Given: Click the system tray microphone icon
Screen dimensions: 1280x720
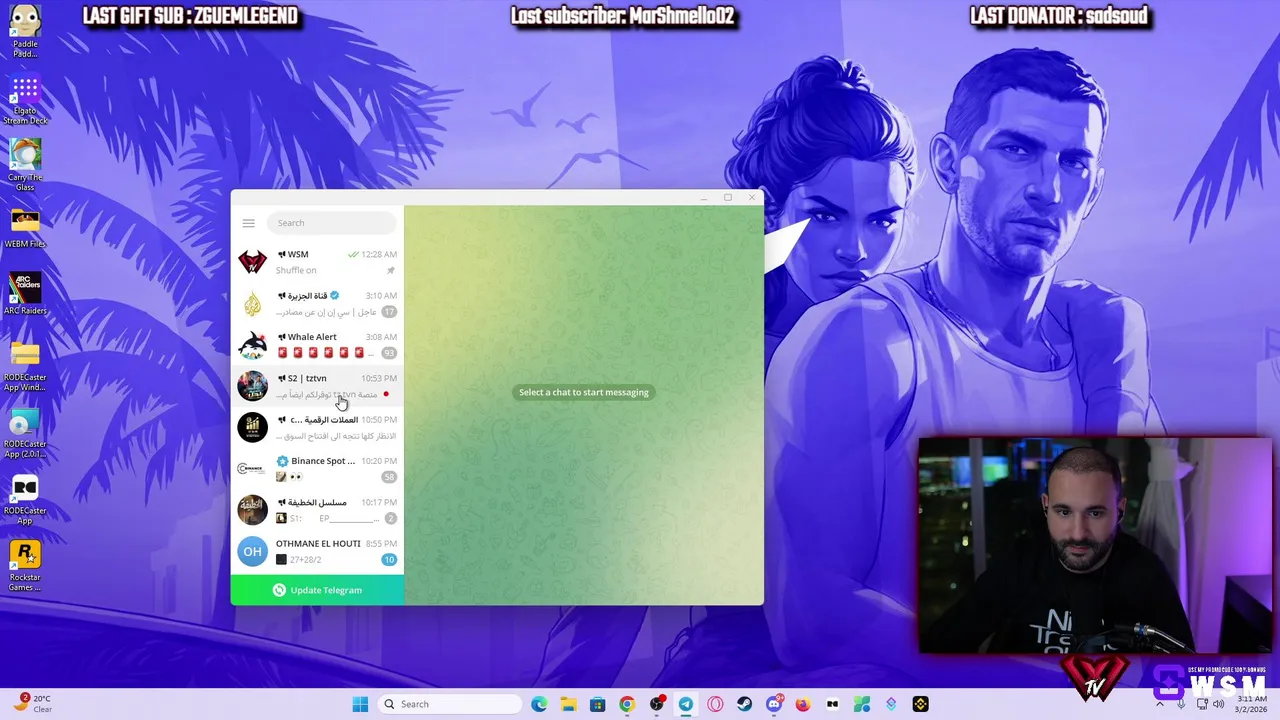Looking at the screenshot, I should point(1181,704).
